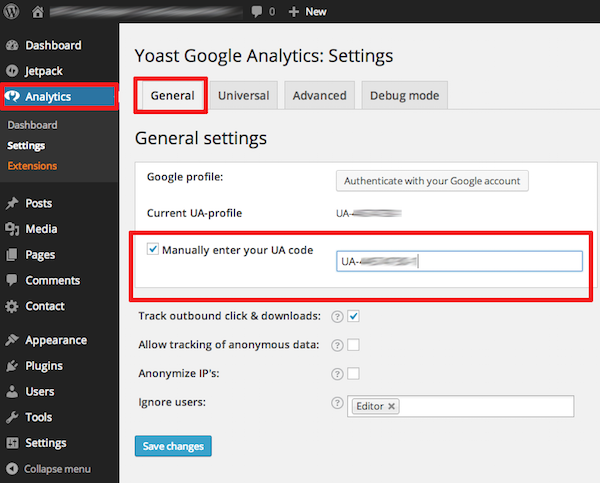Click the Collapse menu arrow icon
600x483 pixels.
[12, 469]
